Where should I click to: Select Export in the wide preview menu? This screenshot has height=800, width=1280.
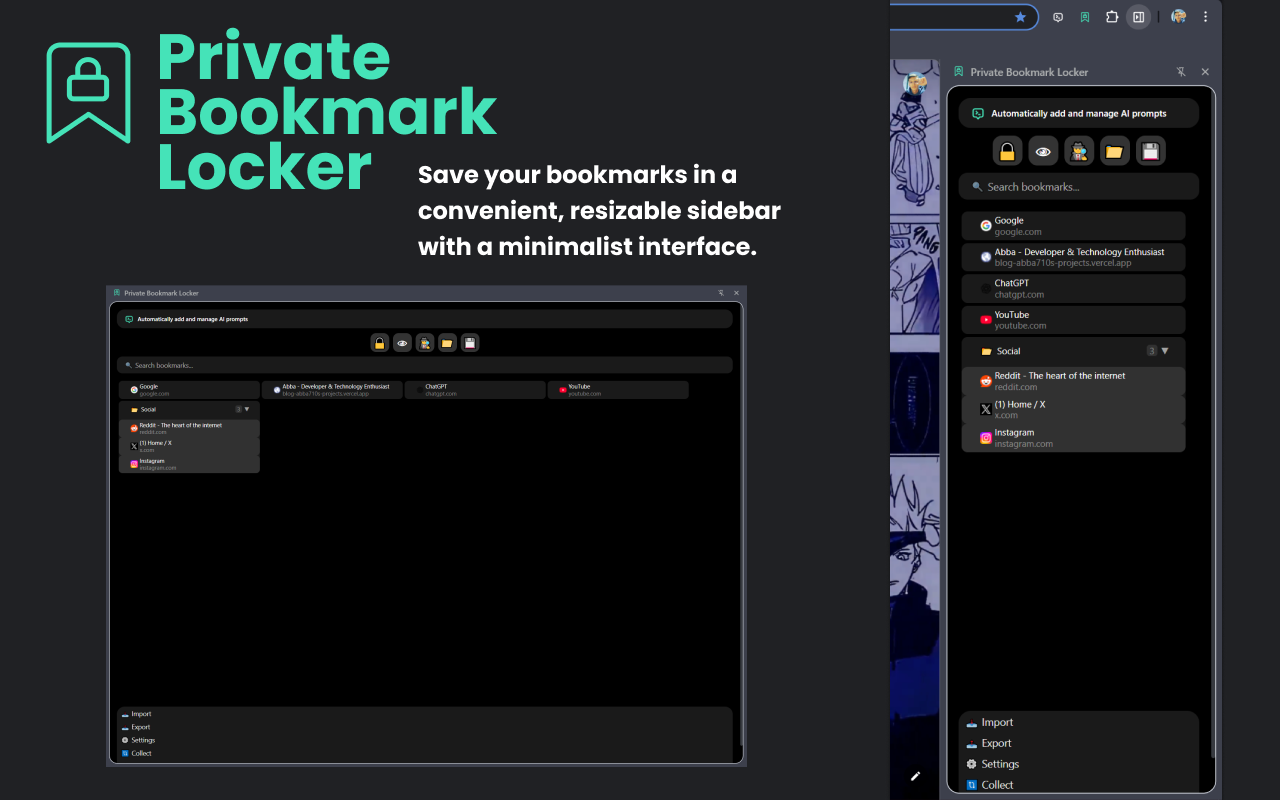[141, 727]
